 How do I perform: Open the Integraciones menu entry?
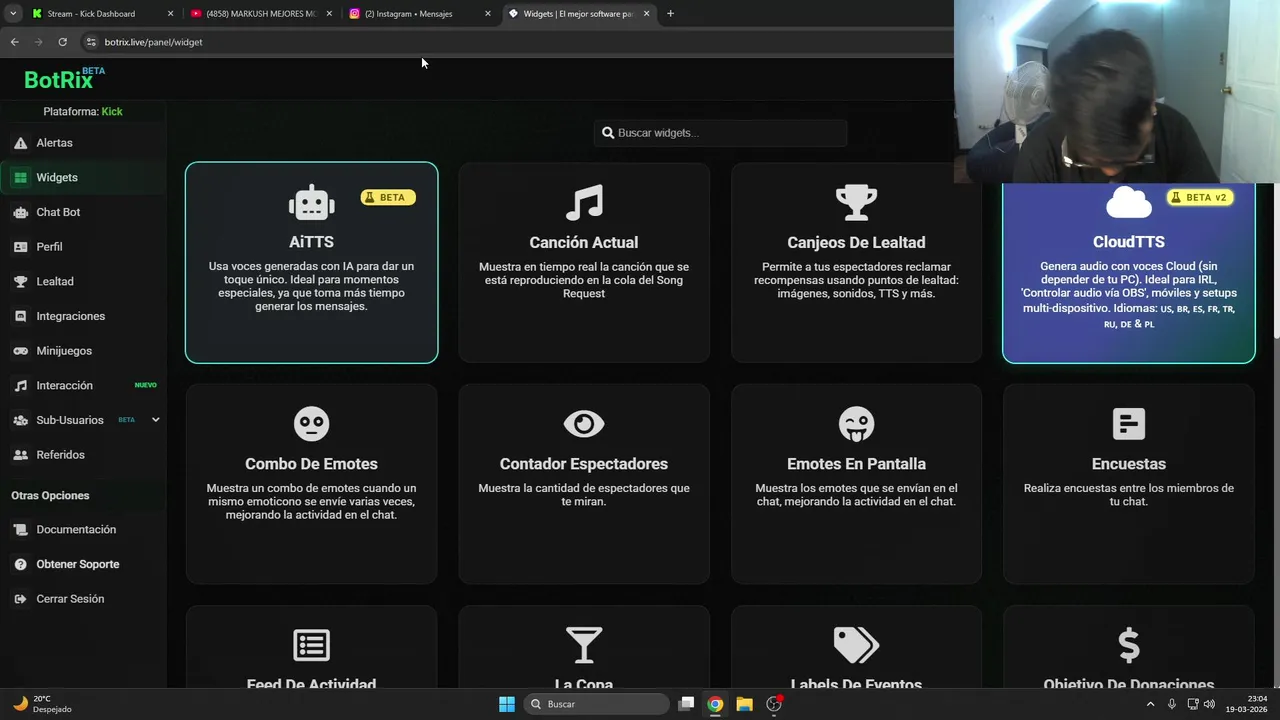(x=83, y=316)
